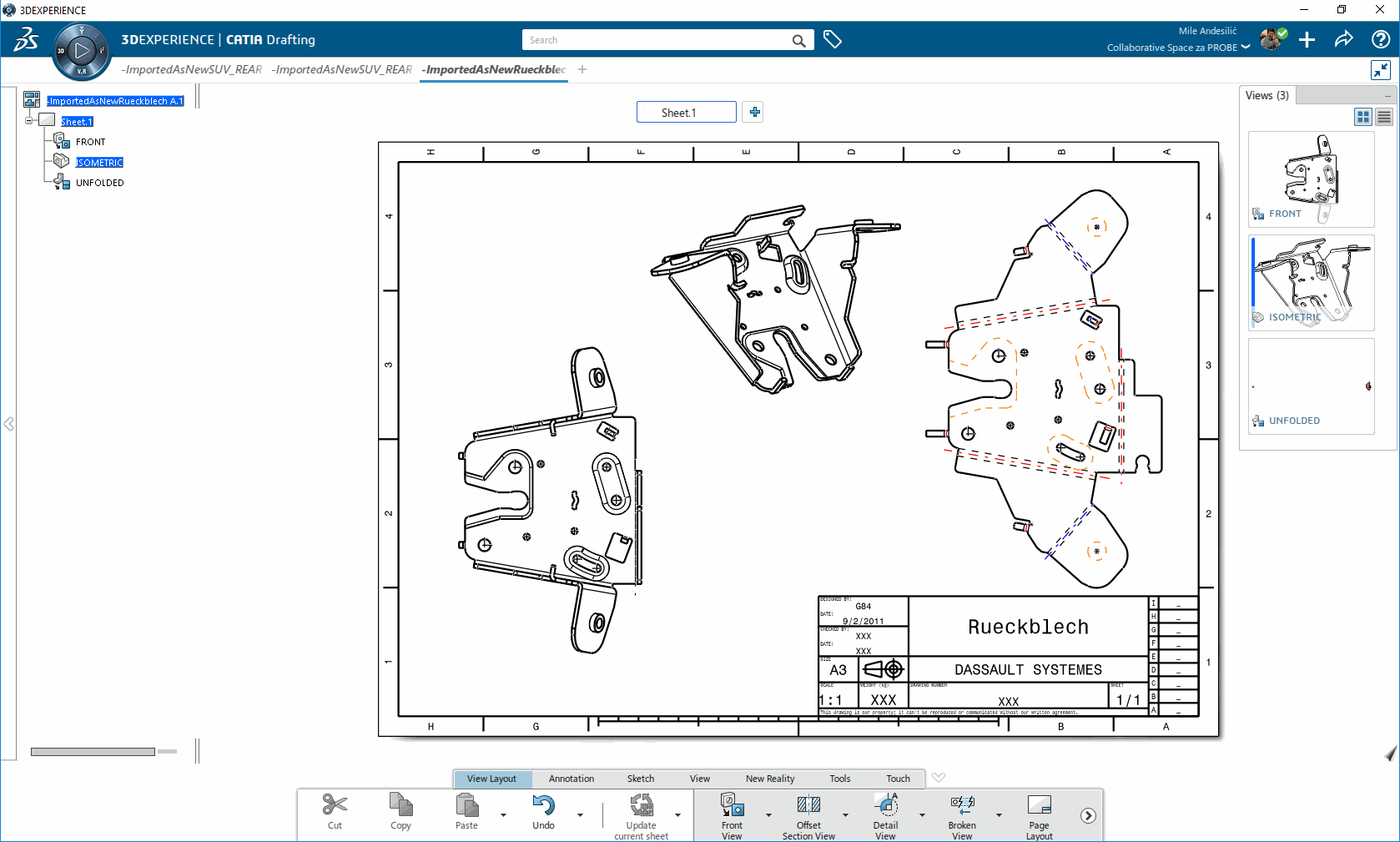The height and width of the screenshot is (842, 1400).
Task: Add a new sheet with plus button
Action: tap(754, 112)
